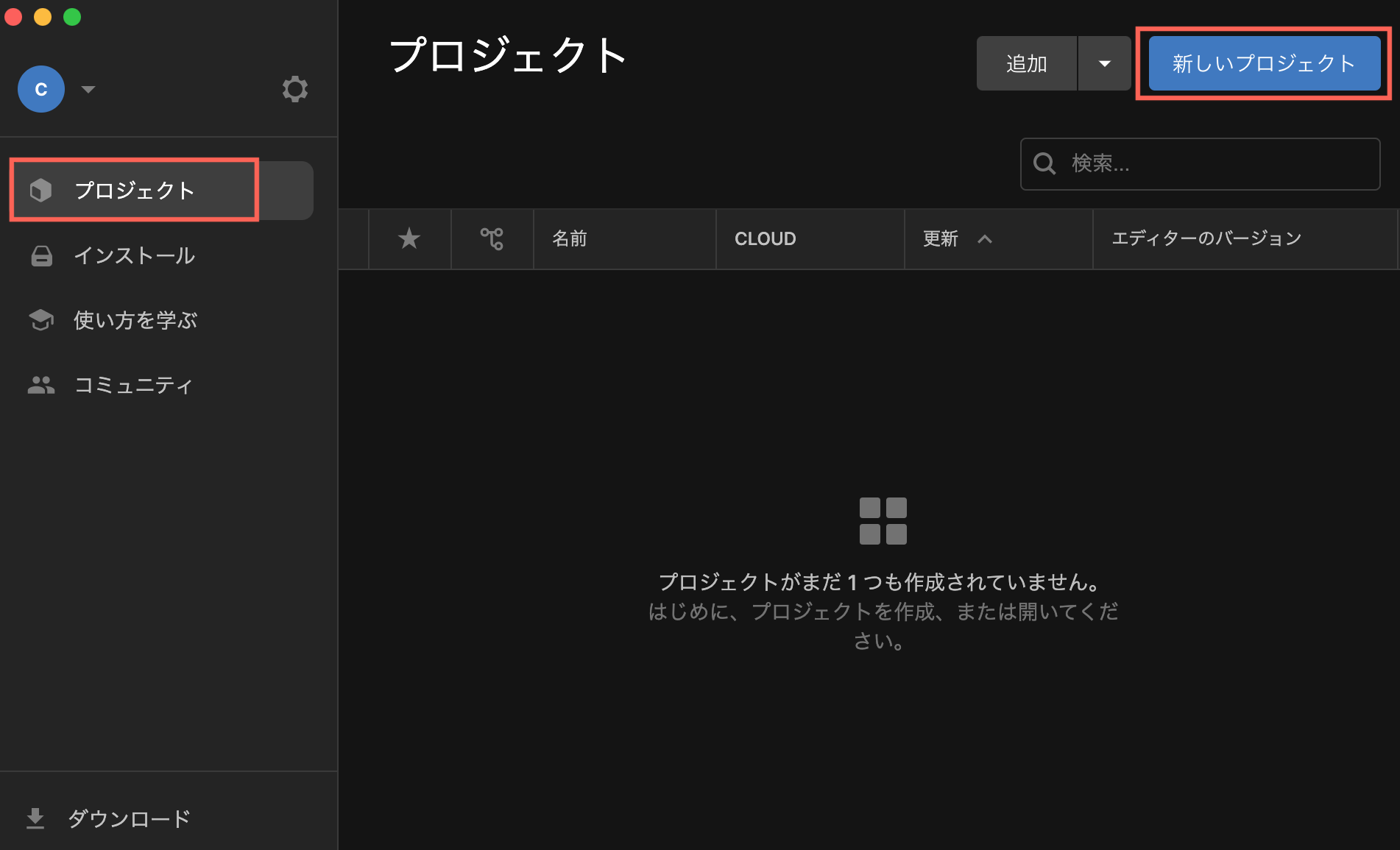This screenshot has width=1400, height=850.
Task: Open コミュニティ using the people icon
Action: pyautogui.click(x=40, y=384)
